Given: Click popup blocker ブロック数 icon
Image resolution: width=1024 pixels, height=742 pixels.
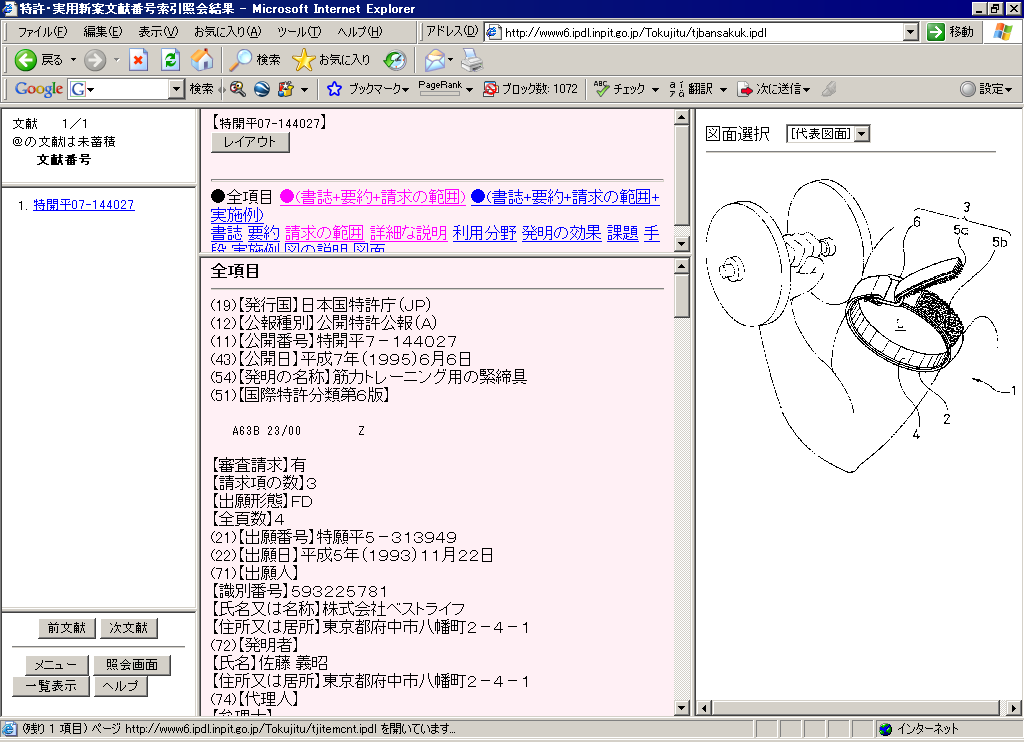Looking at the screenshot, I should click(490, 89).
